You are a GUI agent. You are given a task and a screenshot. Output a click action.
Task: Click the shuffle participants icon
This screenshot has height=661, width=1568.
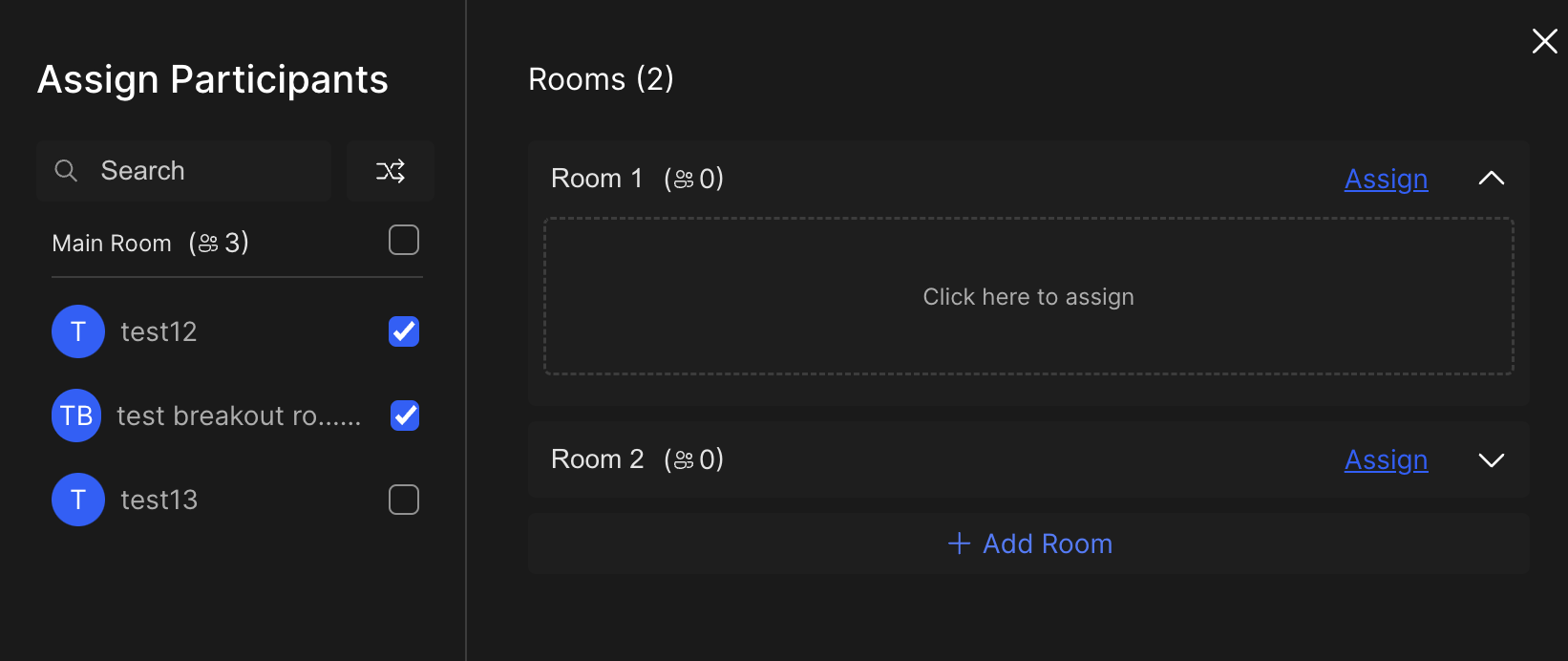tap(390, 171)
